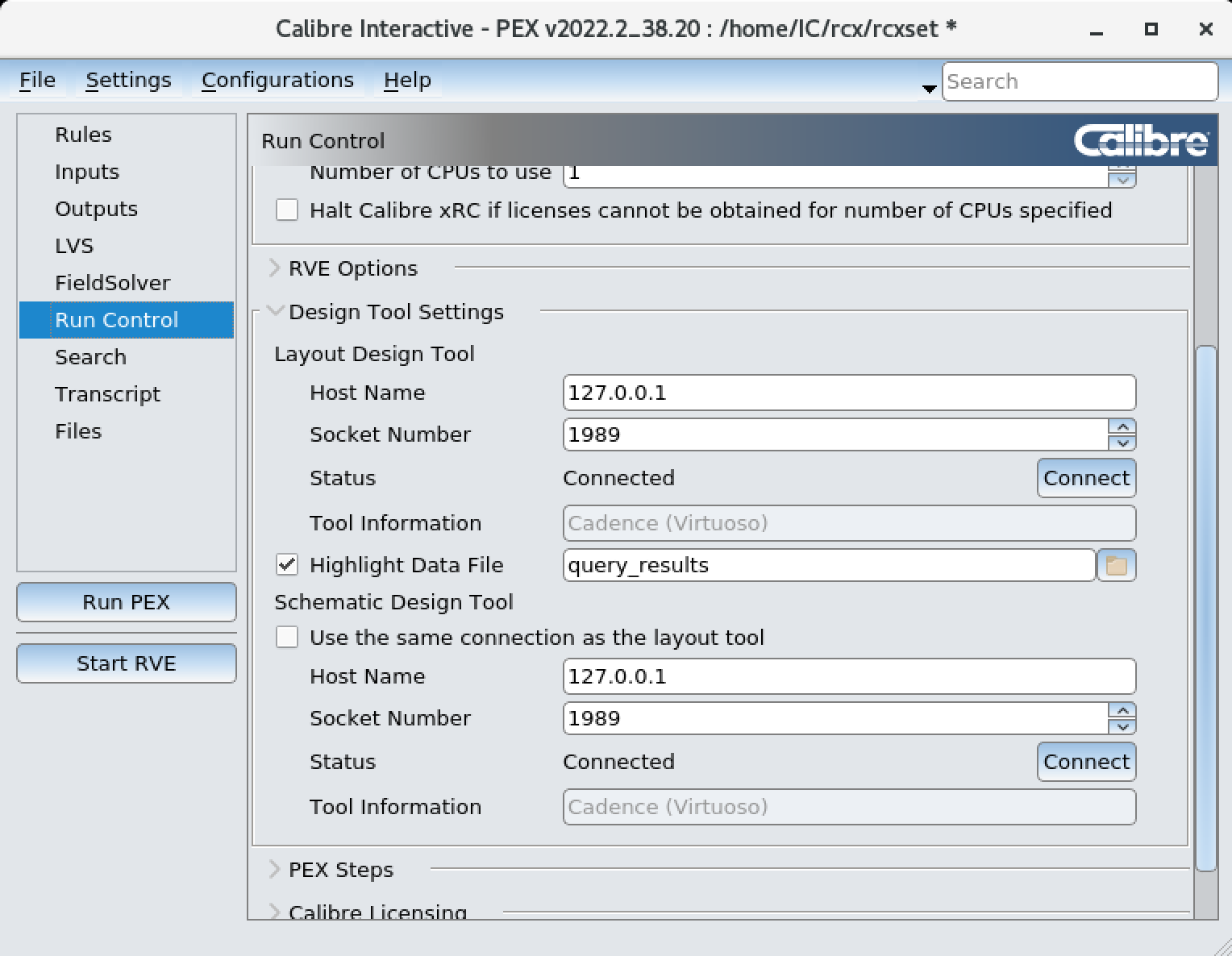The height and width of the screenshot is (956, 1232).
Task: Increase the Schematic Socket Number
Action: click(x=1122, y=710)
